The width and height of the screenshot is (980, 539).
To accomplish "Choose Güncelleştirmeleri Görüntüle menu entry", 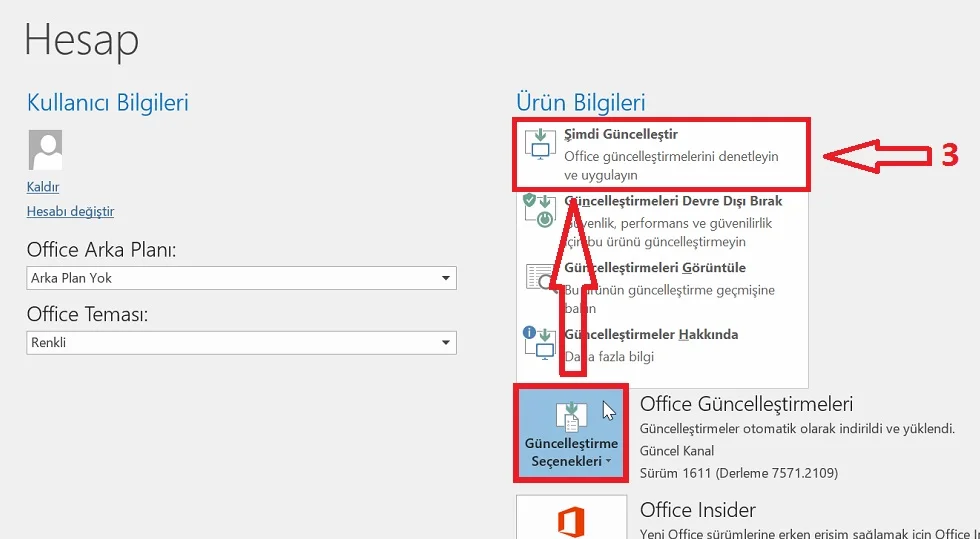I will click(x=662, y=288).
